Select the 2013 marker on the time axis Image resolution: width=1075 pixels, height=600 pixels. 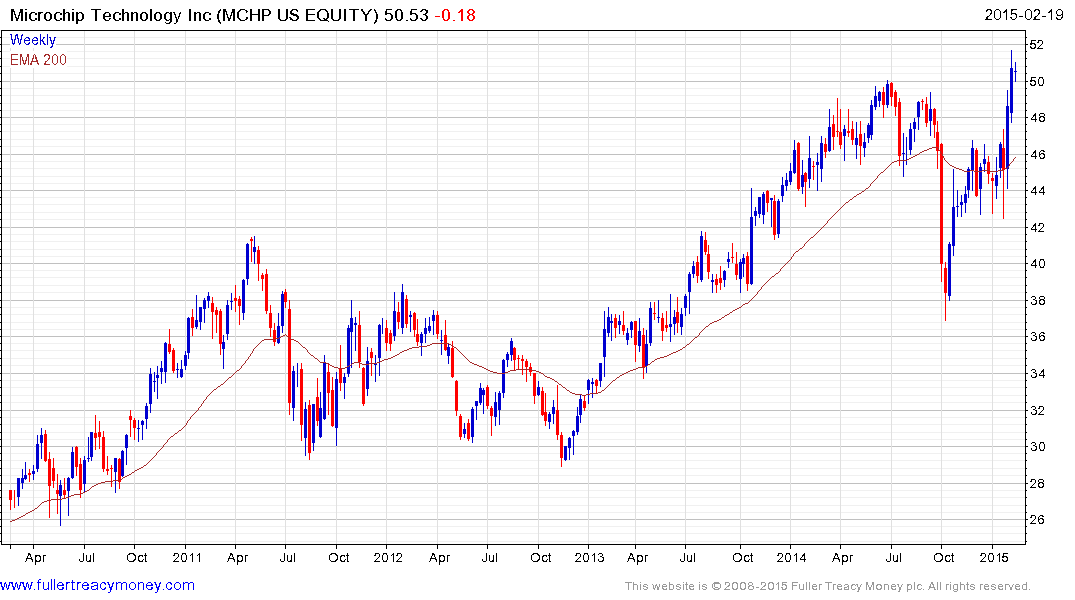click(590, 557)
